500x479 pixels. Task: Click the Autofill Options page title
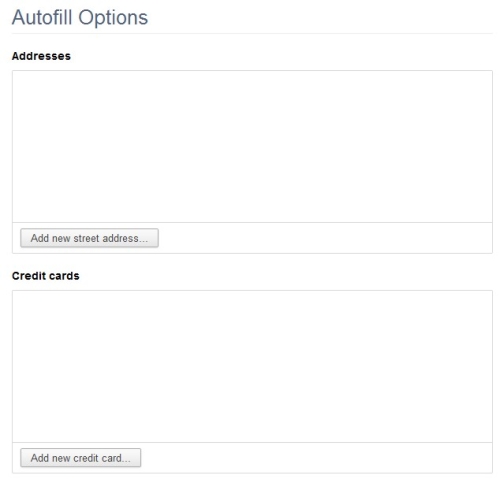pyautogui.click(x=80, y=17)
